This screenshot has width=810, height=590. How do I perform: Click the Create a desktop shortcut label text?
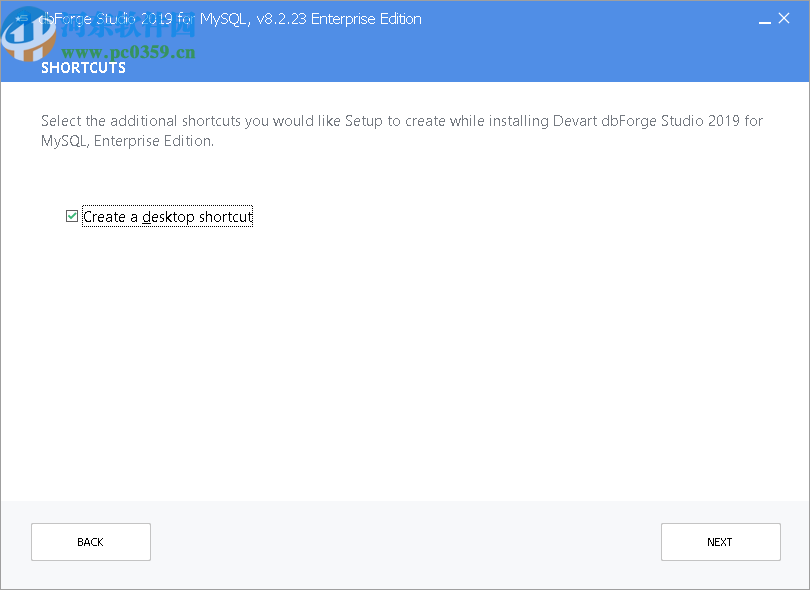(x=166, y=216)
